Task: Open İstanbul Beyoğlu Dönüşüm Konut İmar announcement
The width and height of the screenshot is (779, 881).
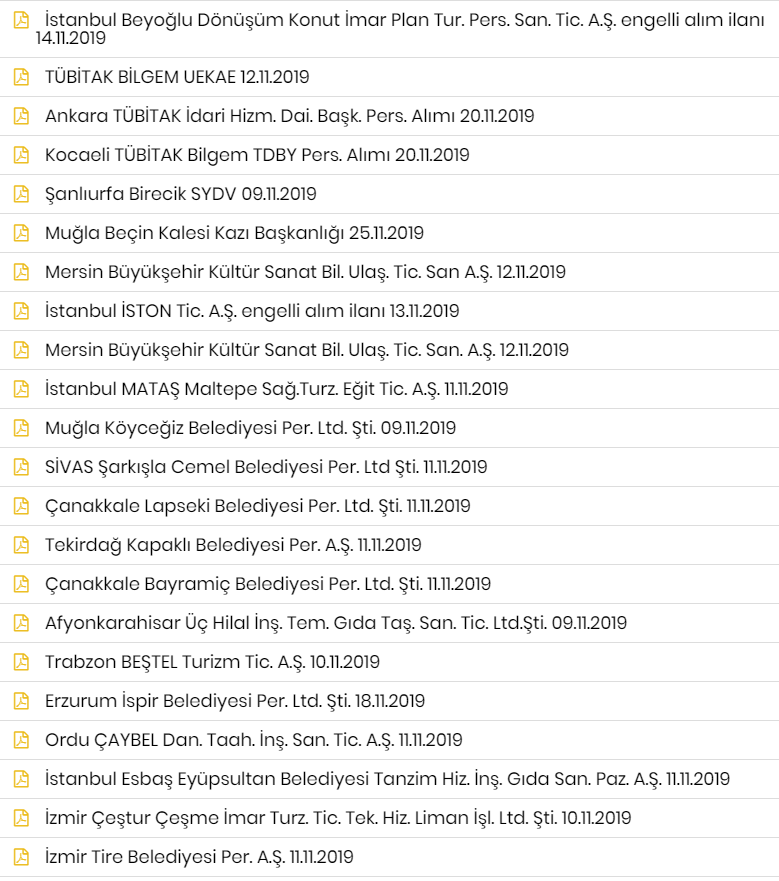Action: [400, 29]
